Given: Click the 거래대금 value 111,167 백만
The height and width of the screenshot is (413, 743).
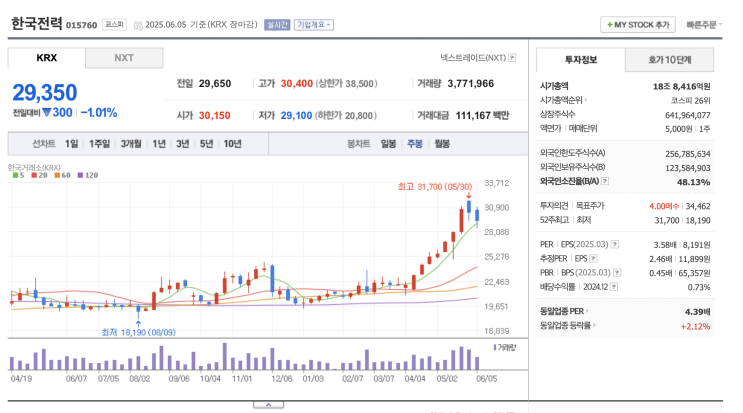Looking at the screenshot, I should 482,116.
